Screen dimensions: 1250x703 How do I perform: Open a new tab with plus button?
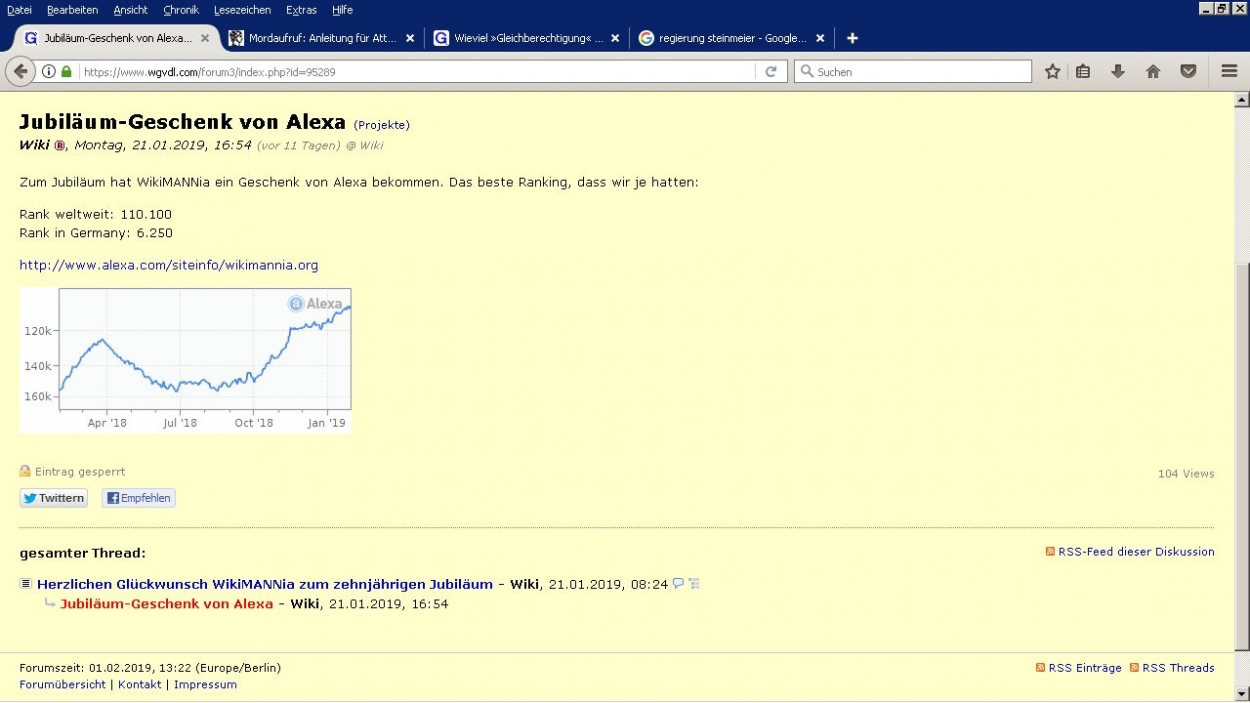tap(852, 38)
